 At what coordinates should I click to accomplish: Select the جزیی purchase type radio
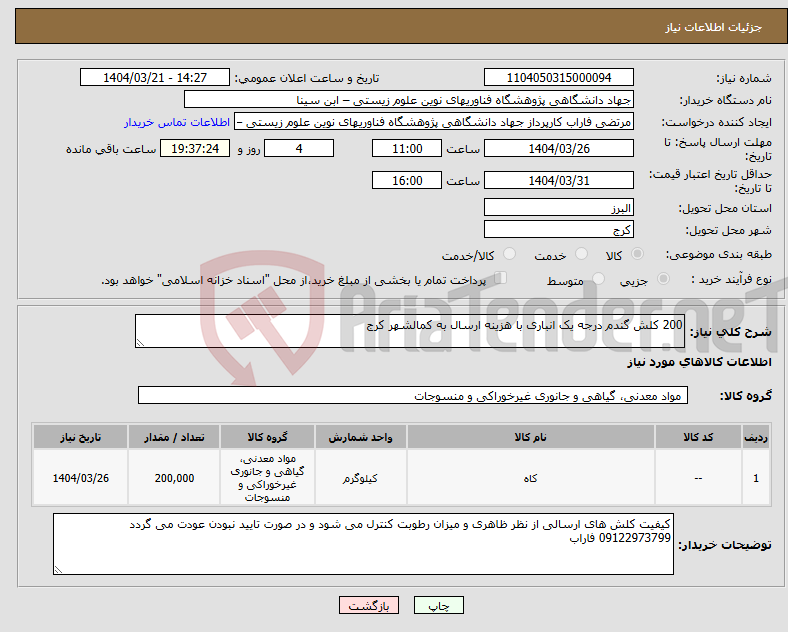tap(663, 279)
